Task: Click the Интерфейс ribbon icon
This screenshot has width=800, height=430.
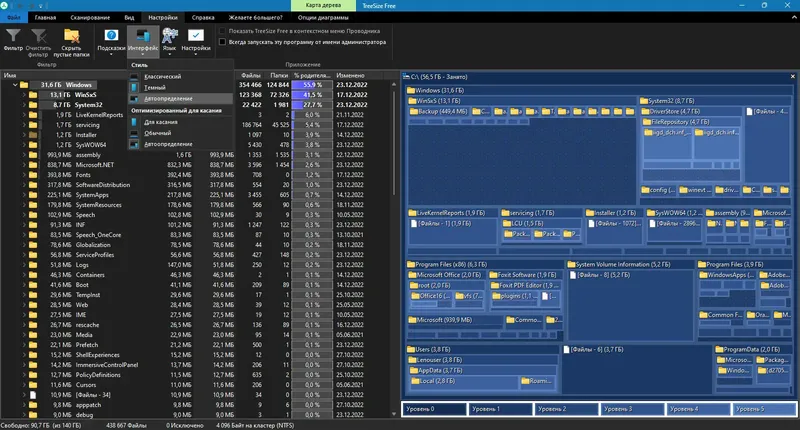Action: point(143,35)
